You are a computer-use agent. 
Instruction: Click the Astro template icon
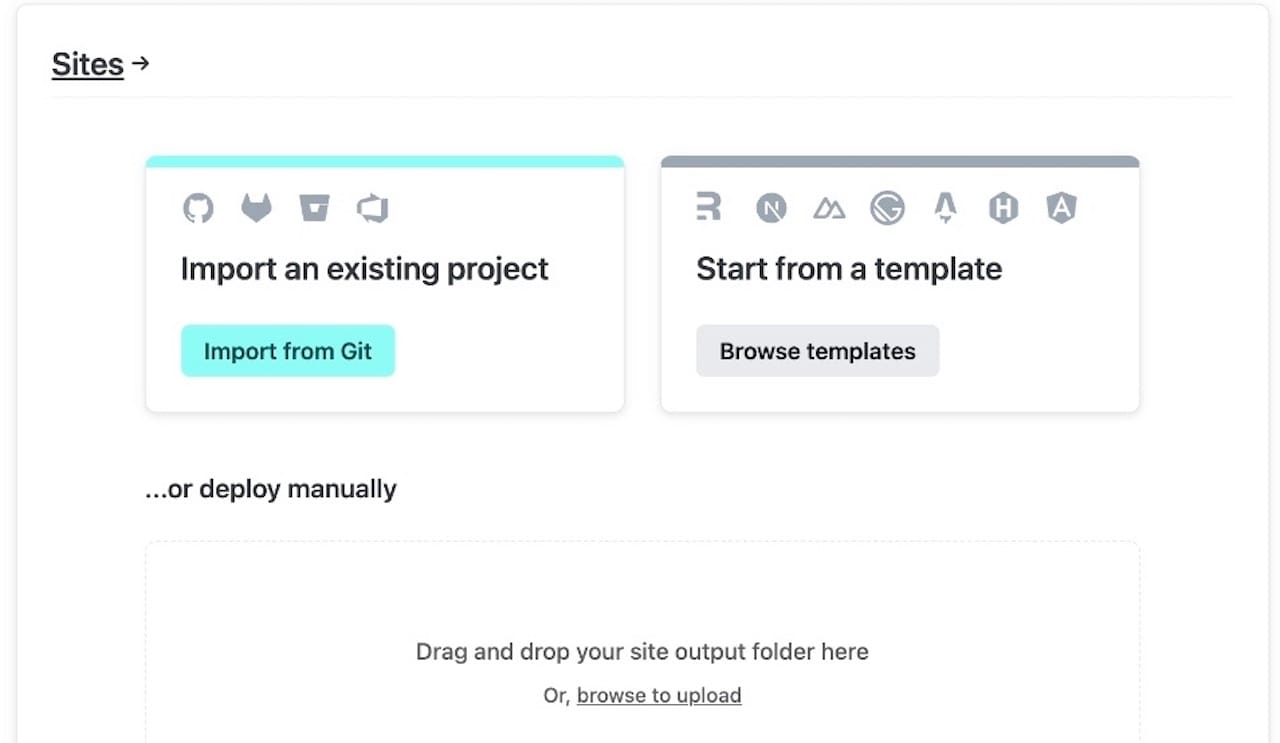click(945, 208)
